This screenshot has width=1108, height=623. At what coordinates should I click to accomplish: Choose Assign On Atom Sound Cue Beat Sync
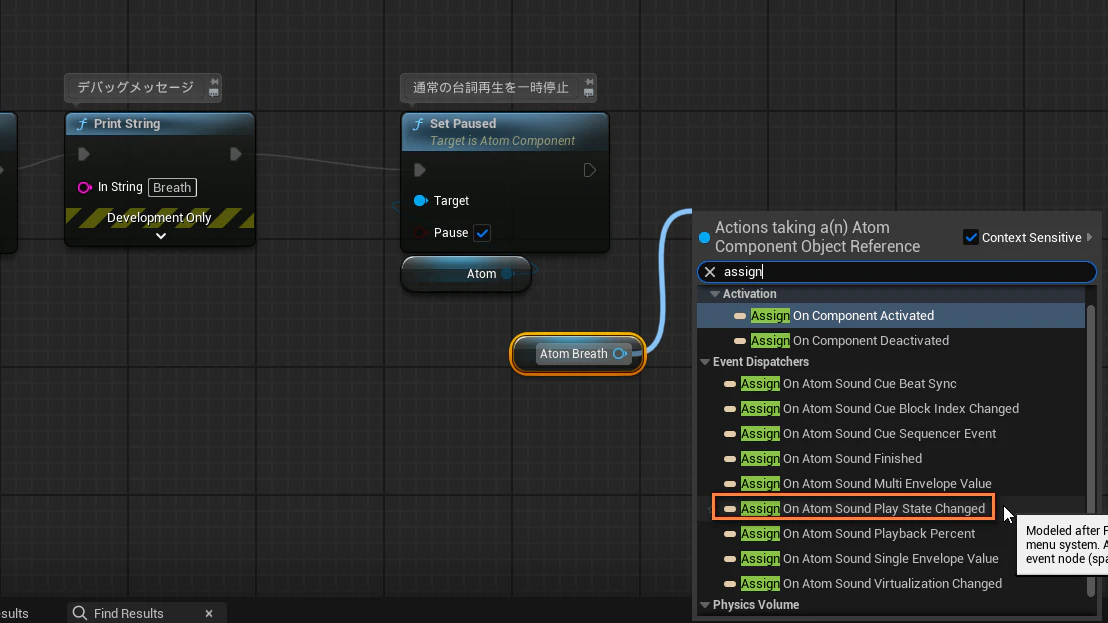point(891,384)
